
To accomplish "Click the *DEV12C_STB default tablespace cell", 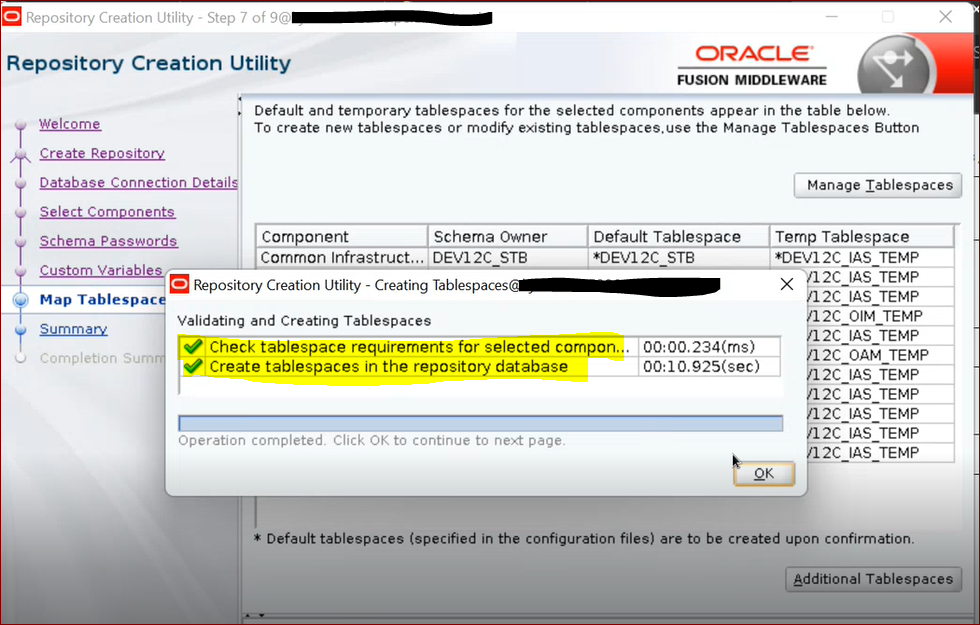I will [678, 258].
